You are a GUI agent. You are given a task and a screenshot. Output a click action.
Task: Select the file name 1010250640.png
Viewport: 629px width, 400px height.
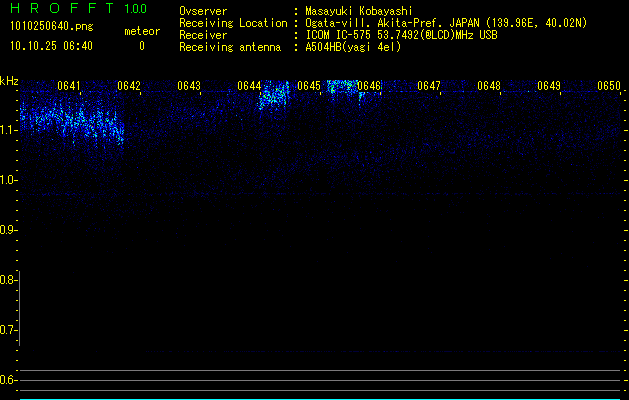pyautogui.click(x=52, y=27)
